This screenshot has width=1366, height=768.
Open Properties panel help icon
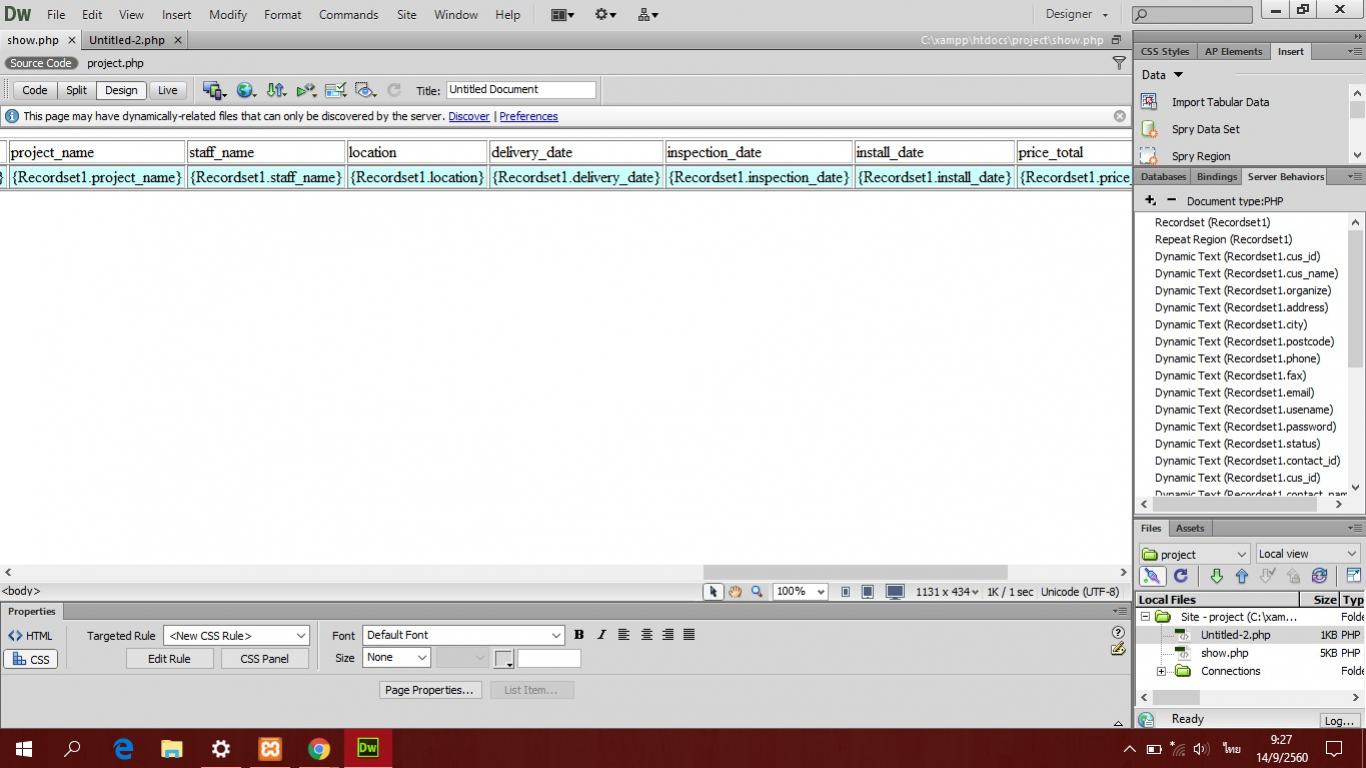tap(1118, 632)
